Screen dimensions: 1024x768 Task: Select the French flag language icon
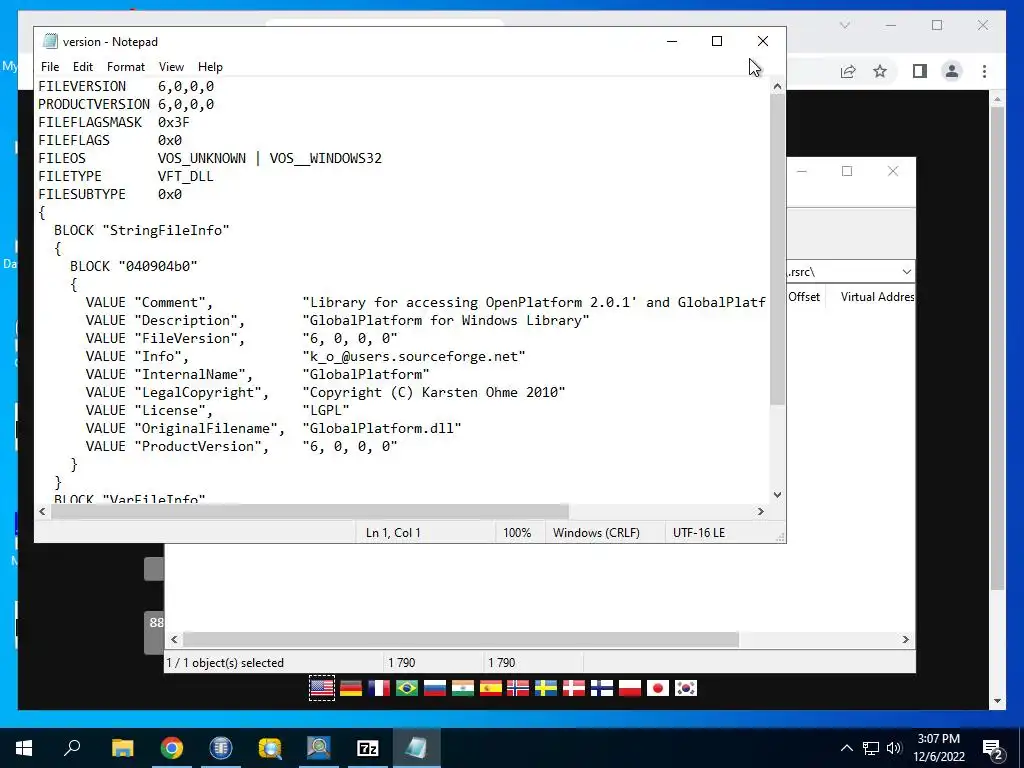379,688
